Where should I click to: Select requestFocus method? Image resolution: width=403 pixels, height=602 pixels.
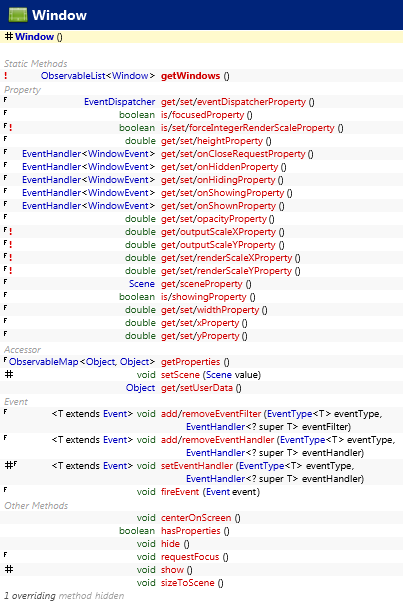pos(190,557)
